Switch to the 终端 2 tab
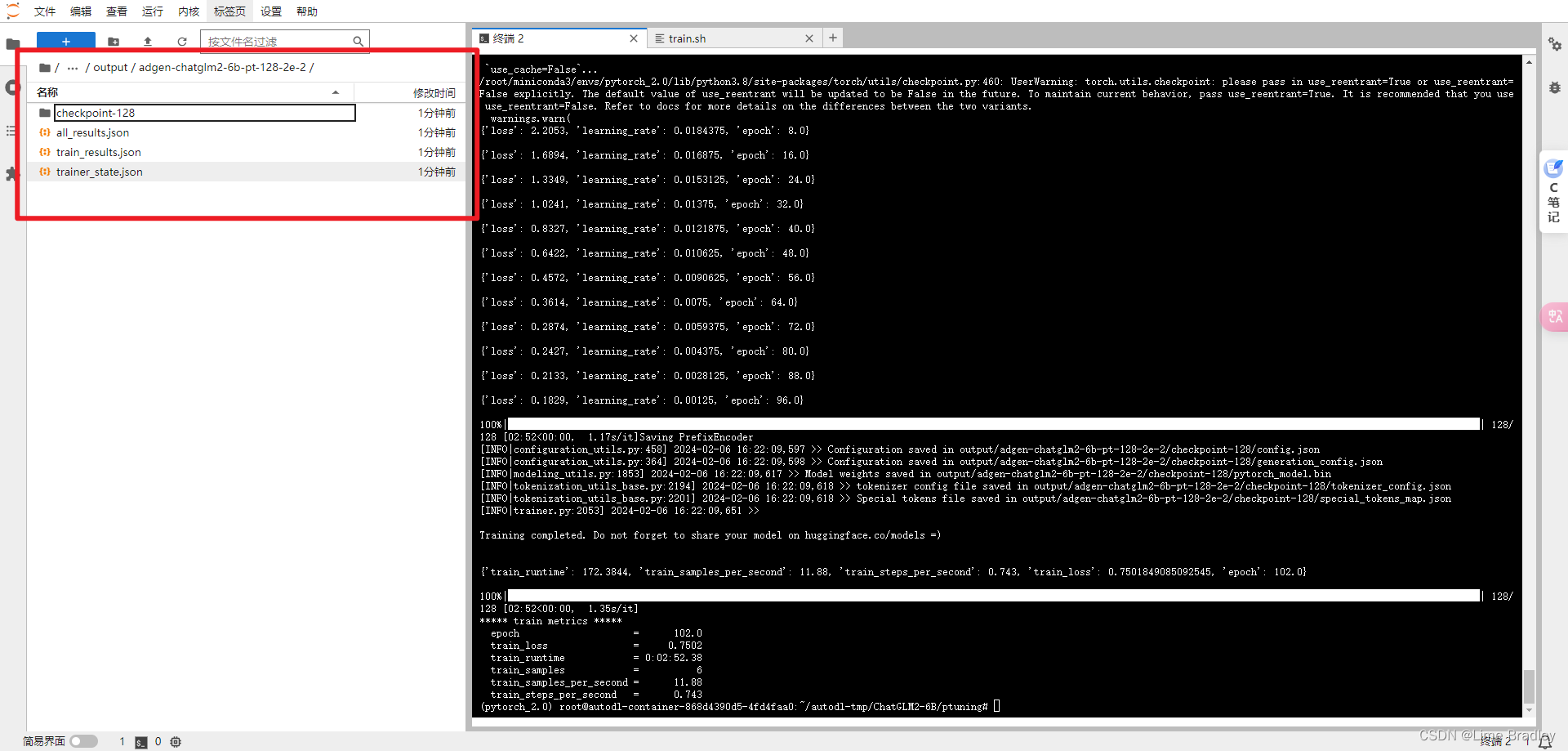This screenshot has width=1568, height=751. [559, 38]
